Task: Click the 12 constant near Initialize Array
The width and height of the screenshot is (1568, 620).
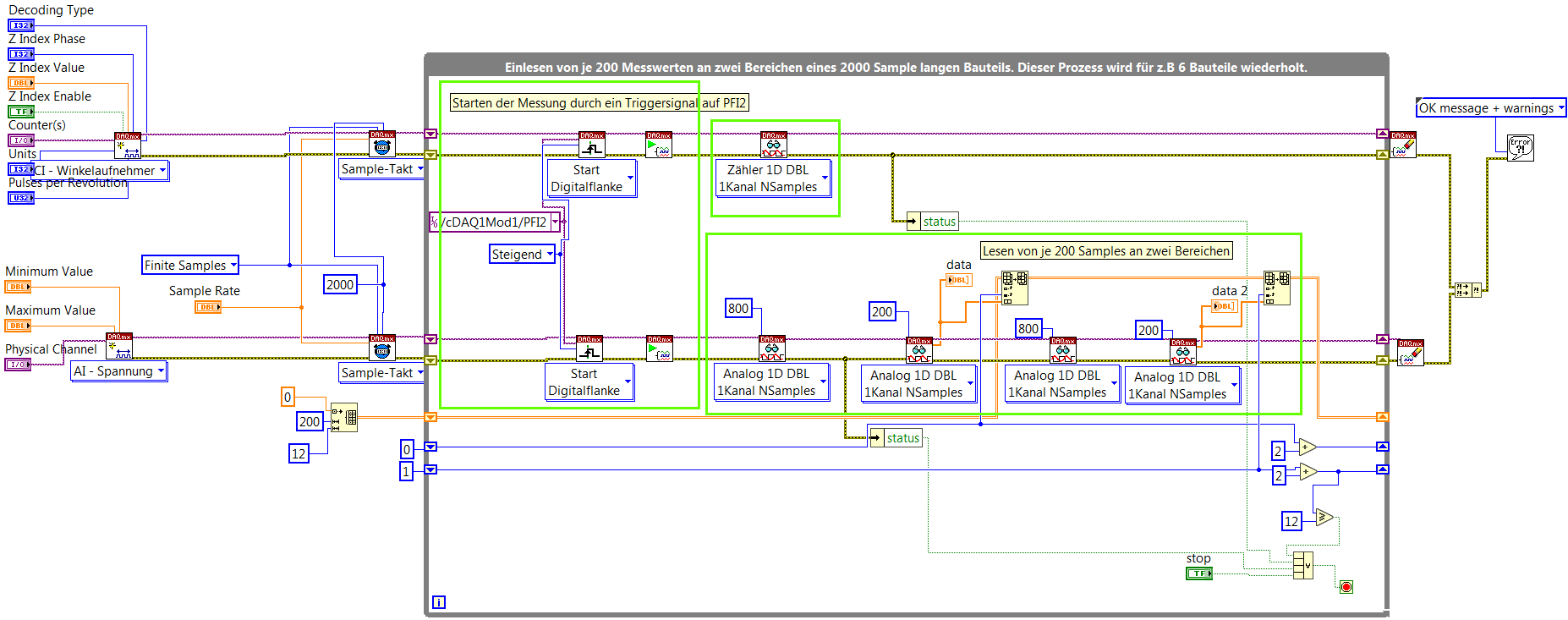Action: [299, 454]
